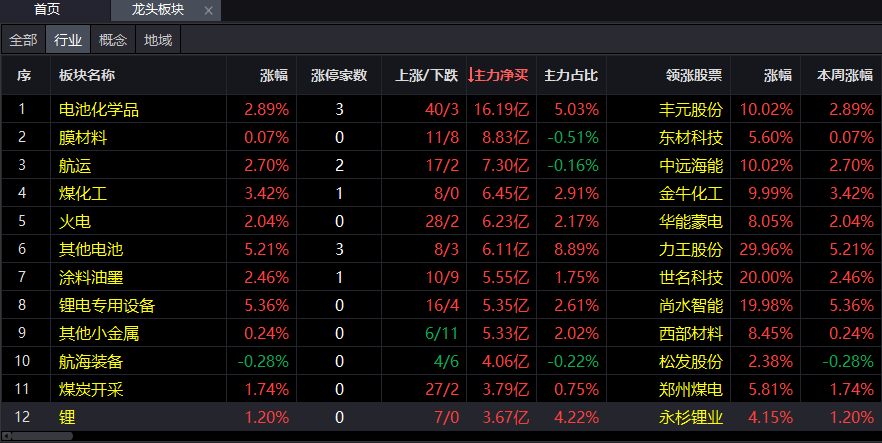This screenshot has width=882, height=443.
Task: Click net buy value 3.67亿
Action: coord(506,417)
